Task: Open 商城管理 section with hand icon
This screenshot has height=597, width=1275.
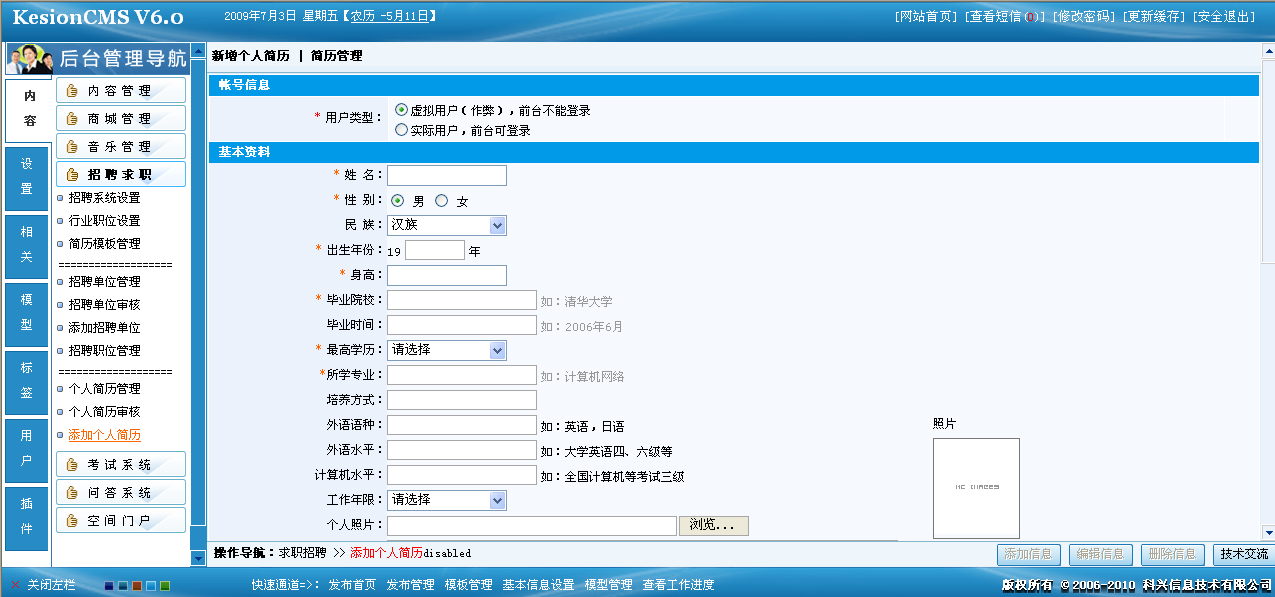Action: 120,119
